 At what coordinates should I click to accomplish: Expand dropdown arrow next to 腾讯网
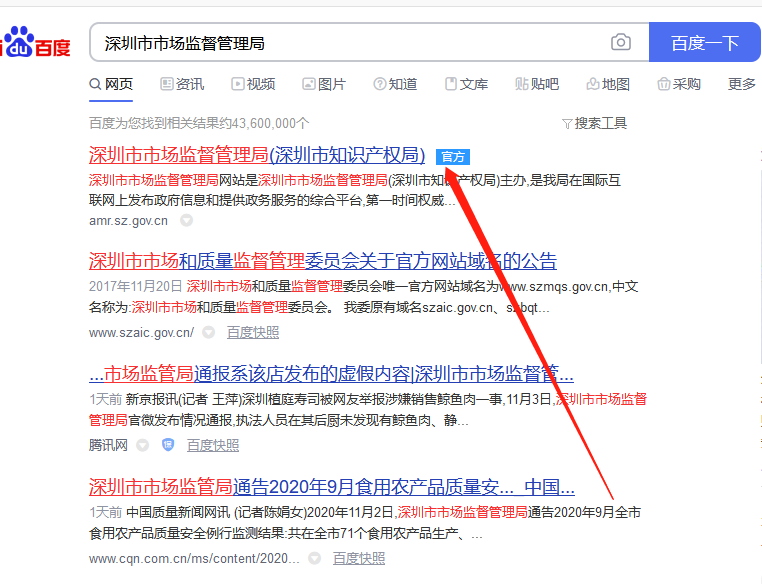tap(143, 445)
